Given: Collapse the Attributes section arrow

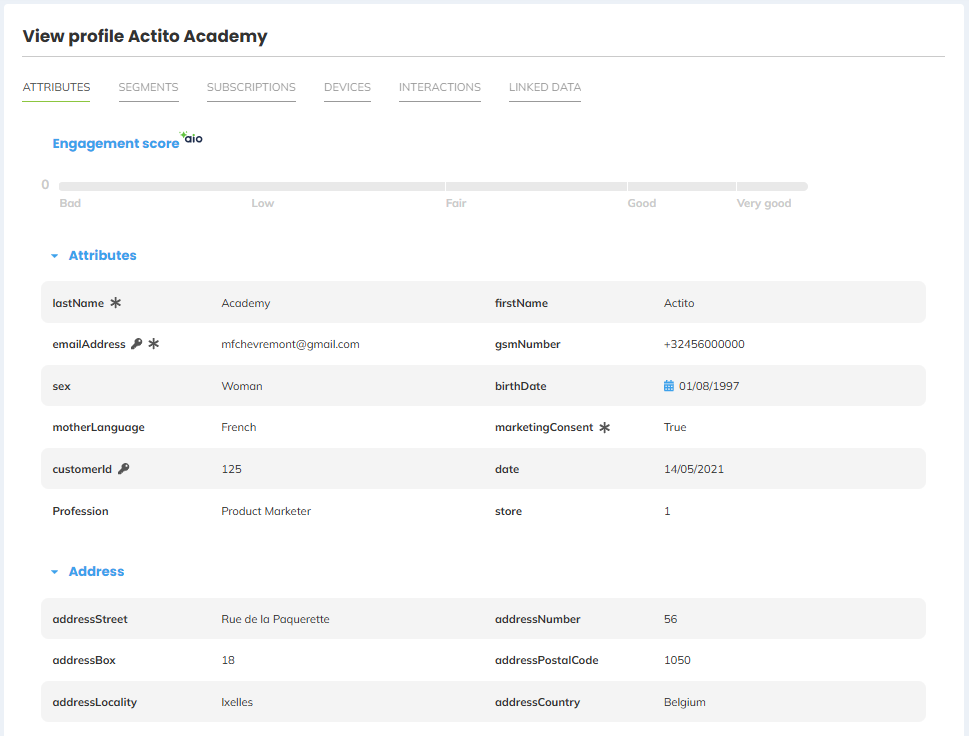Looking at the screenshot, I should click(x=54, y=256).
